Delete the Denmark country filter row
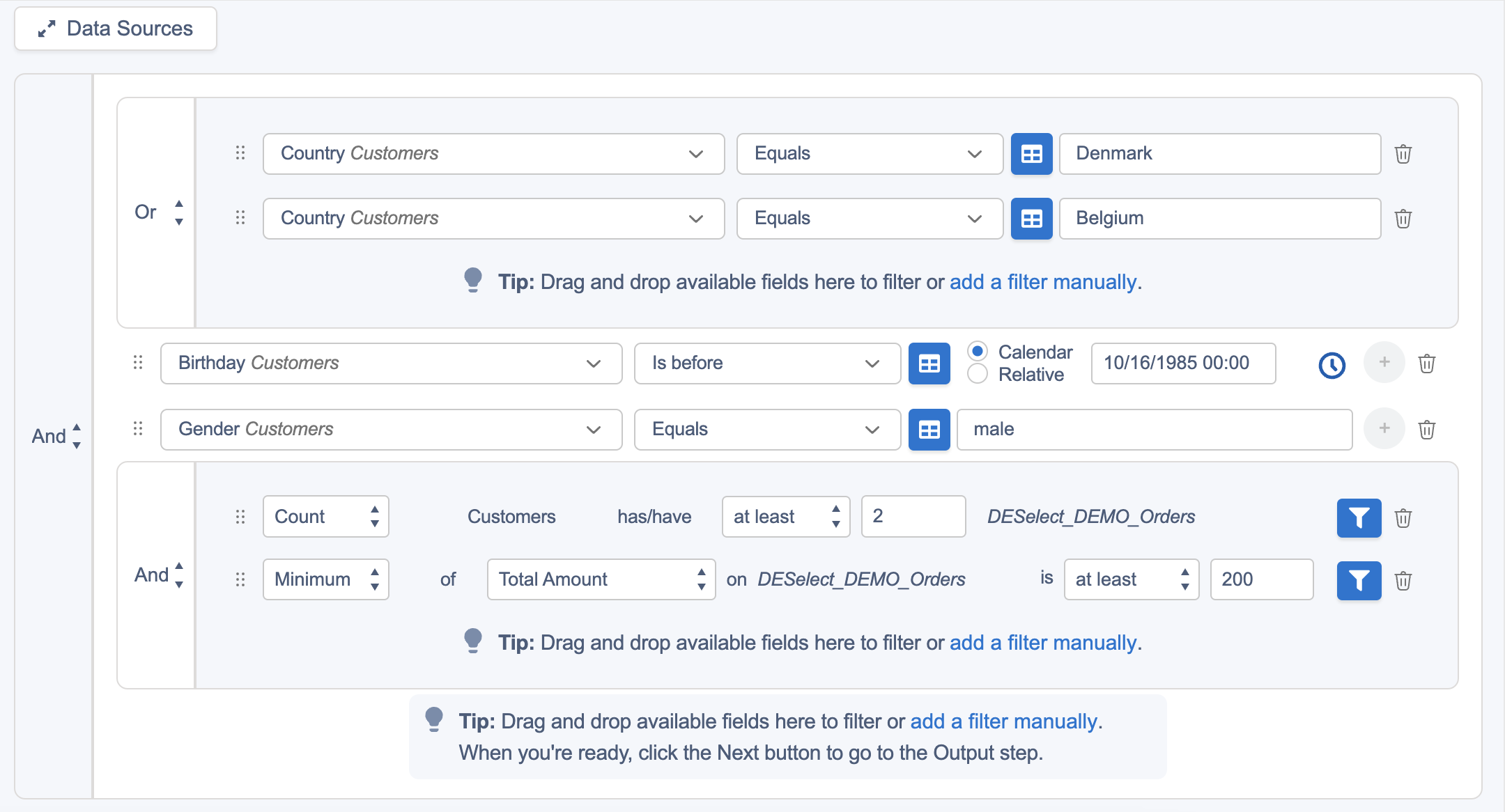Viewport: 1505px width, 812px height. point(1403,154)
